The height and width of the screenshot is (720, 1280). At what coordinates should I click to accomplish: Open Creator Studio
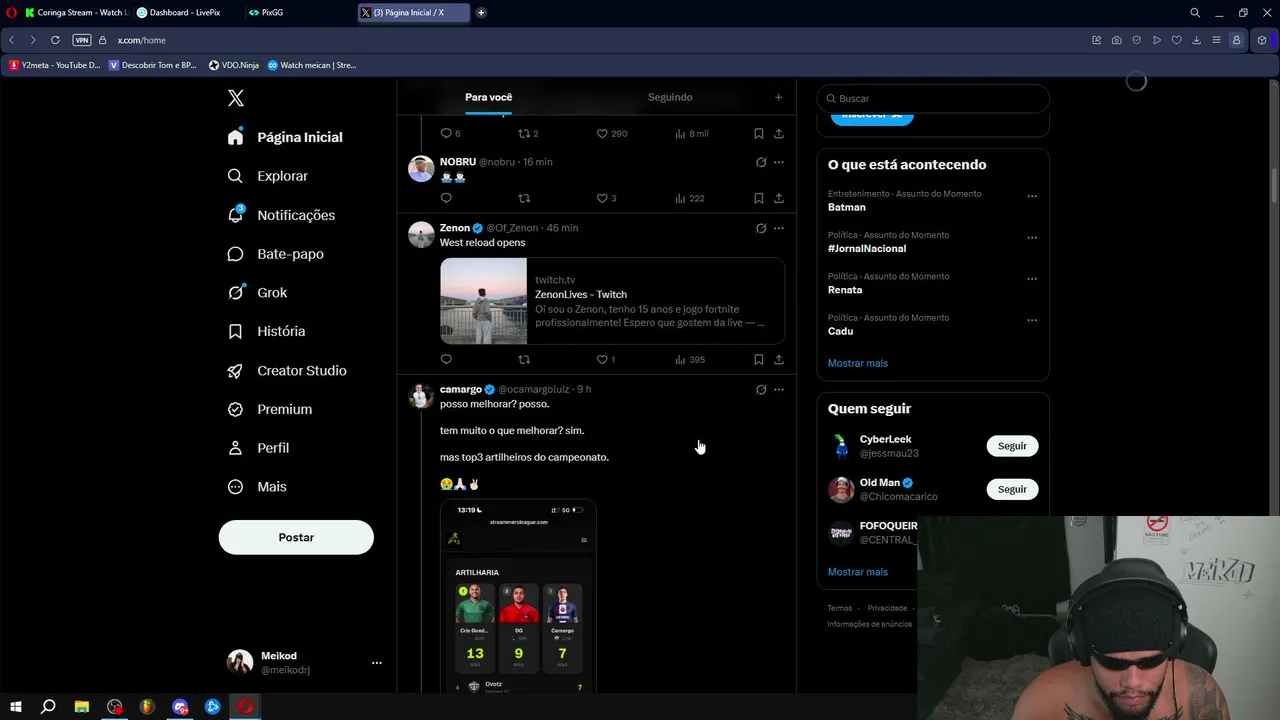[287, 370]
